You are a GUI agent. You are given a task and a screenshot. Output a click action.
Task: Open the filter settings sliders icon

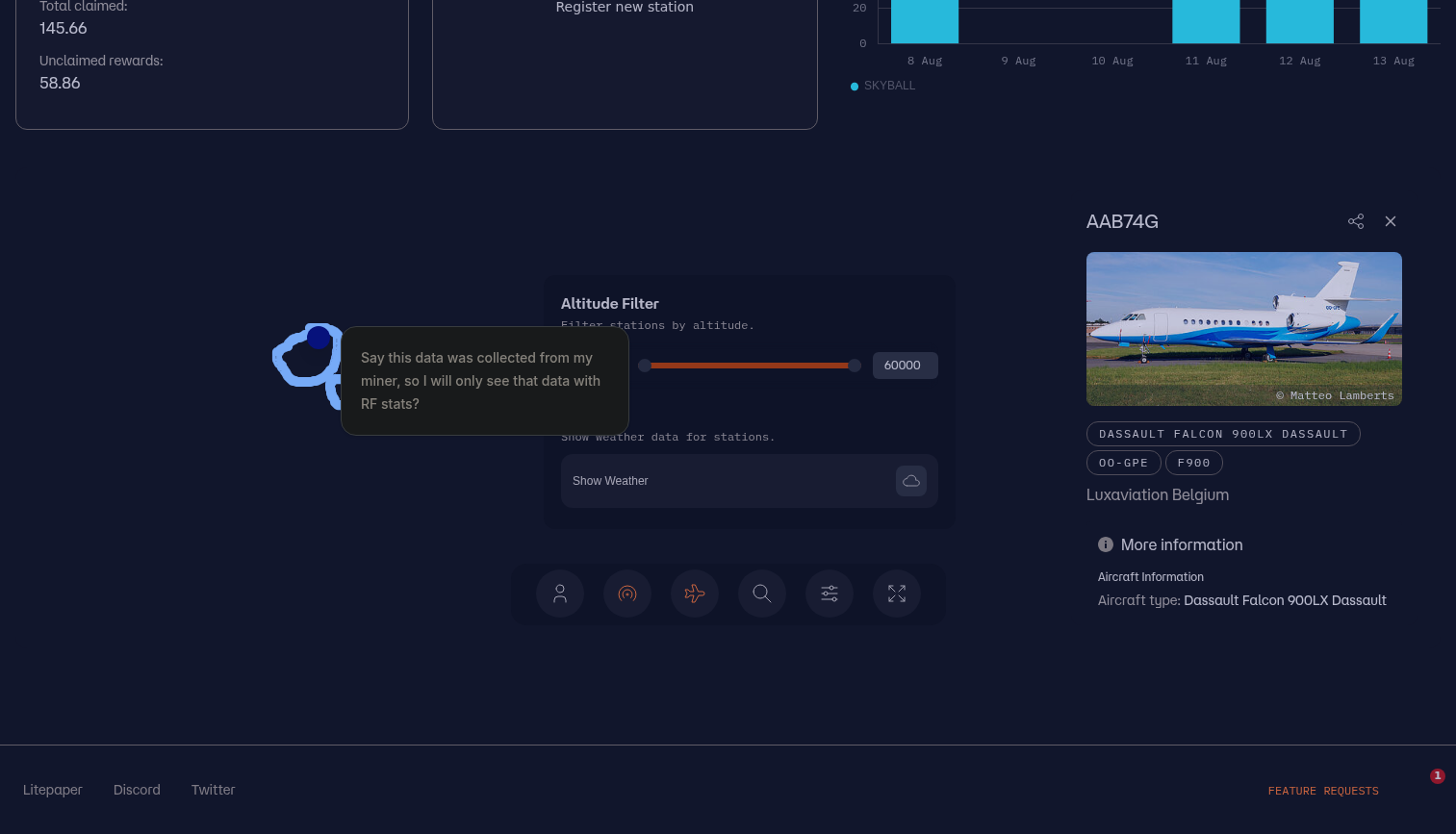[x=830, y=594]
